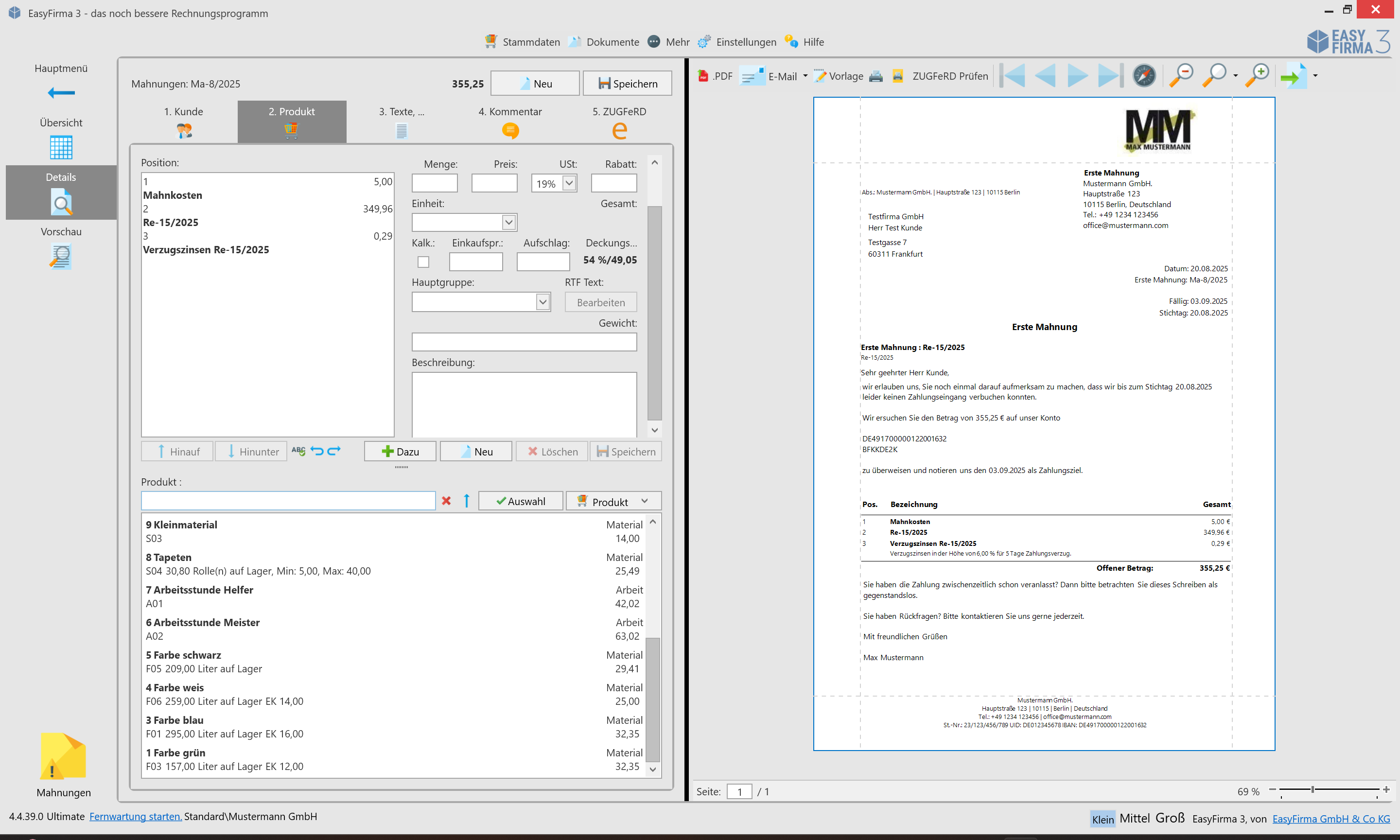The height and width of the screenshot is (840, 1400).
Task: Expand the Einheit combo box
Action: (x=509, y=223)
